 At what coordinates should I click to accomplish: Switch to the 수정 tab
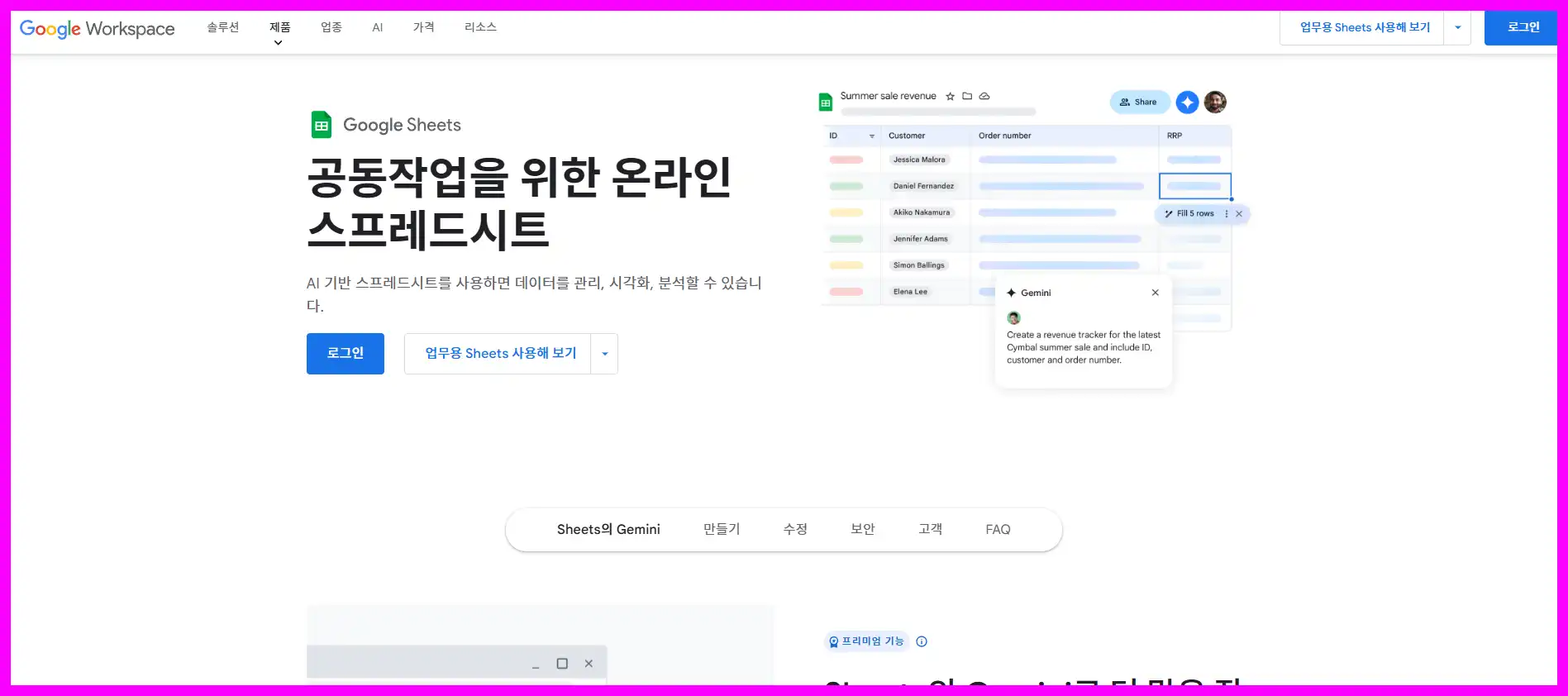(795, 530)
